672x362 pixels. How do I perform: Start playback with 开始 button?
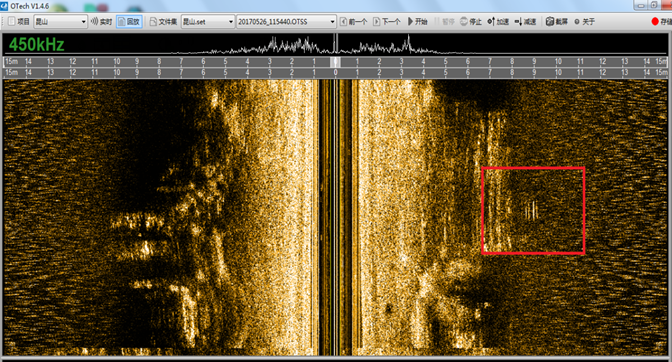coord(417,21)
